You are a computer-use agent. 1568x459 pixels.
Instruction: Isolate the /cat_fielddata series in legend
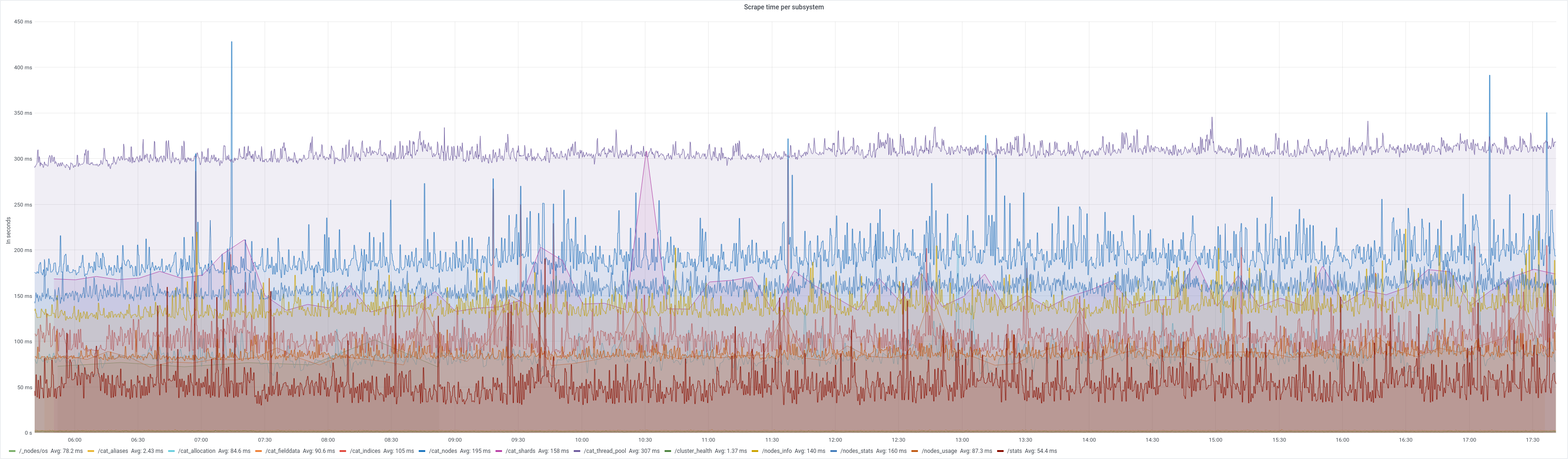click(282, 451)
